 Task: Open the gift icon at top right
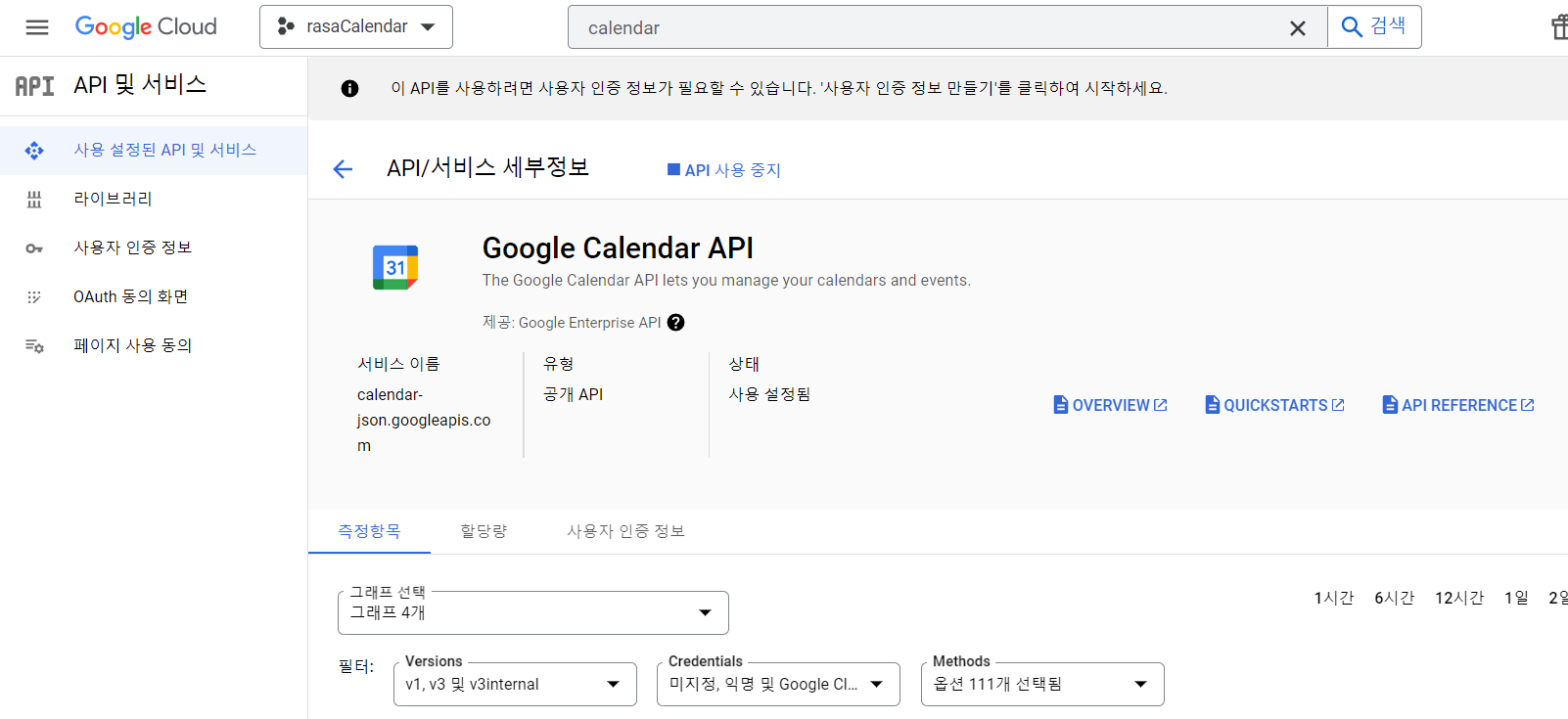[x=1558, y=27]
